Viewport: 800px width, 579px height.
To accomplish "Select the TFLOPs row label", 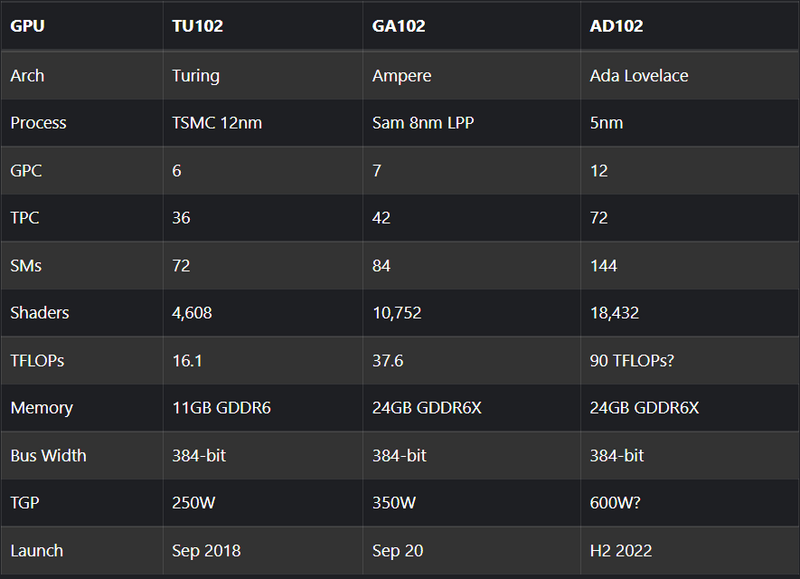I will [37, 361].
